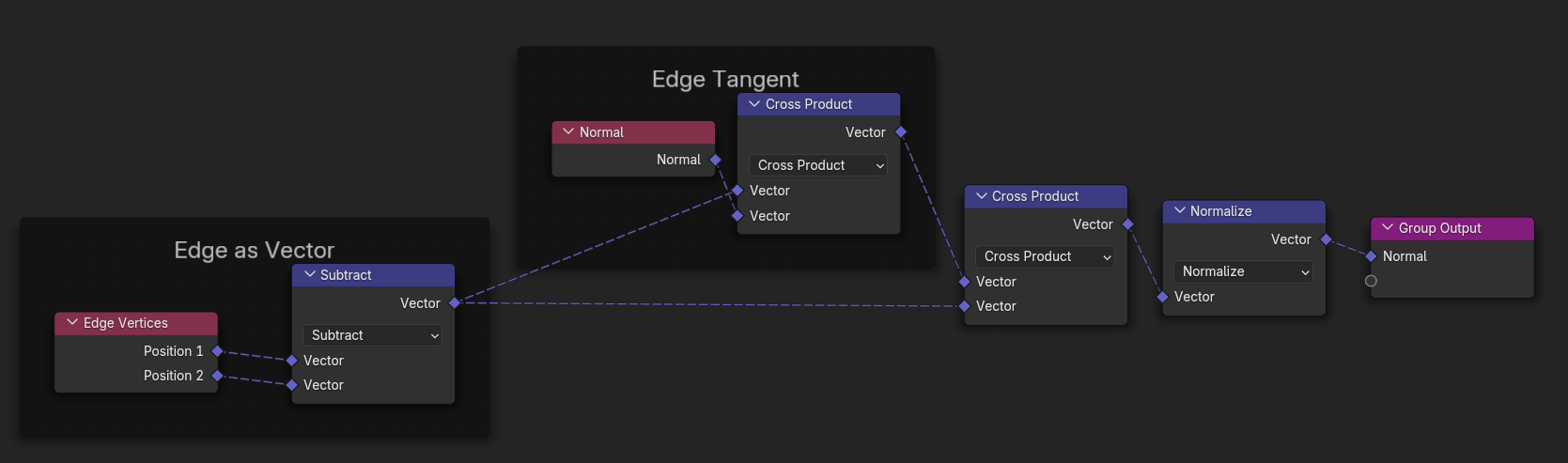Click the Normal node's output socket
This screenshot has width=1568, height=463.
click(x=715, y=160)
